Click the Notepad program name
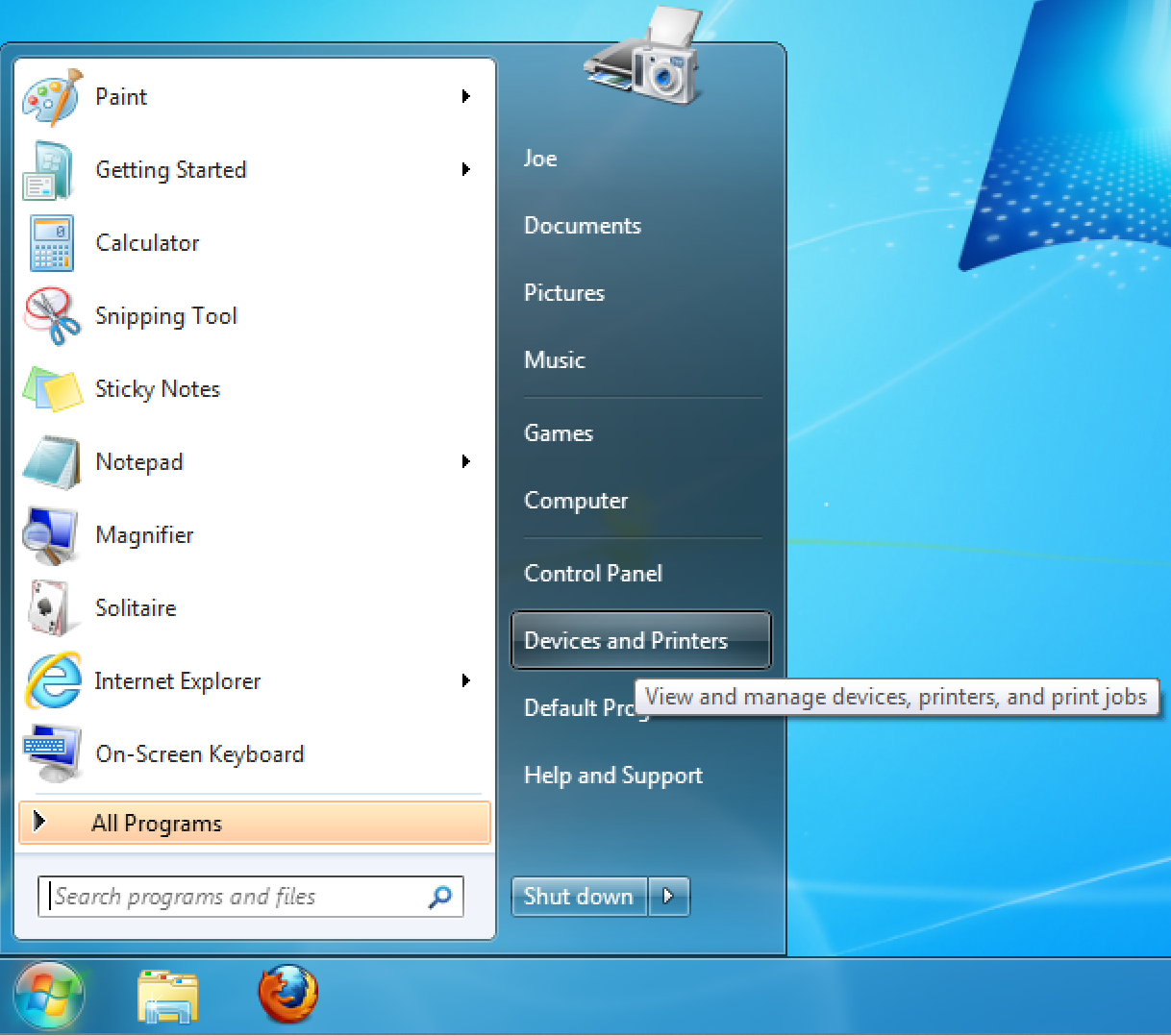The image size is (1171, 1036). (x=139, y=462)
